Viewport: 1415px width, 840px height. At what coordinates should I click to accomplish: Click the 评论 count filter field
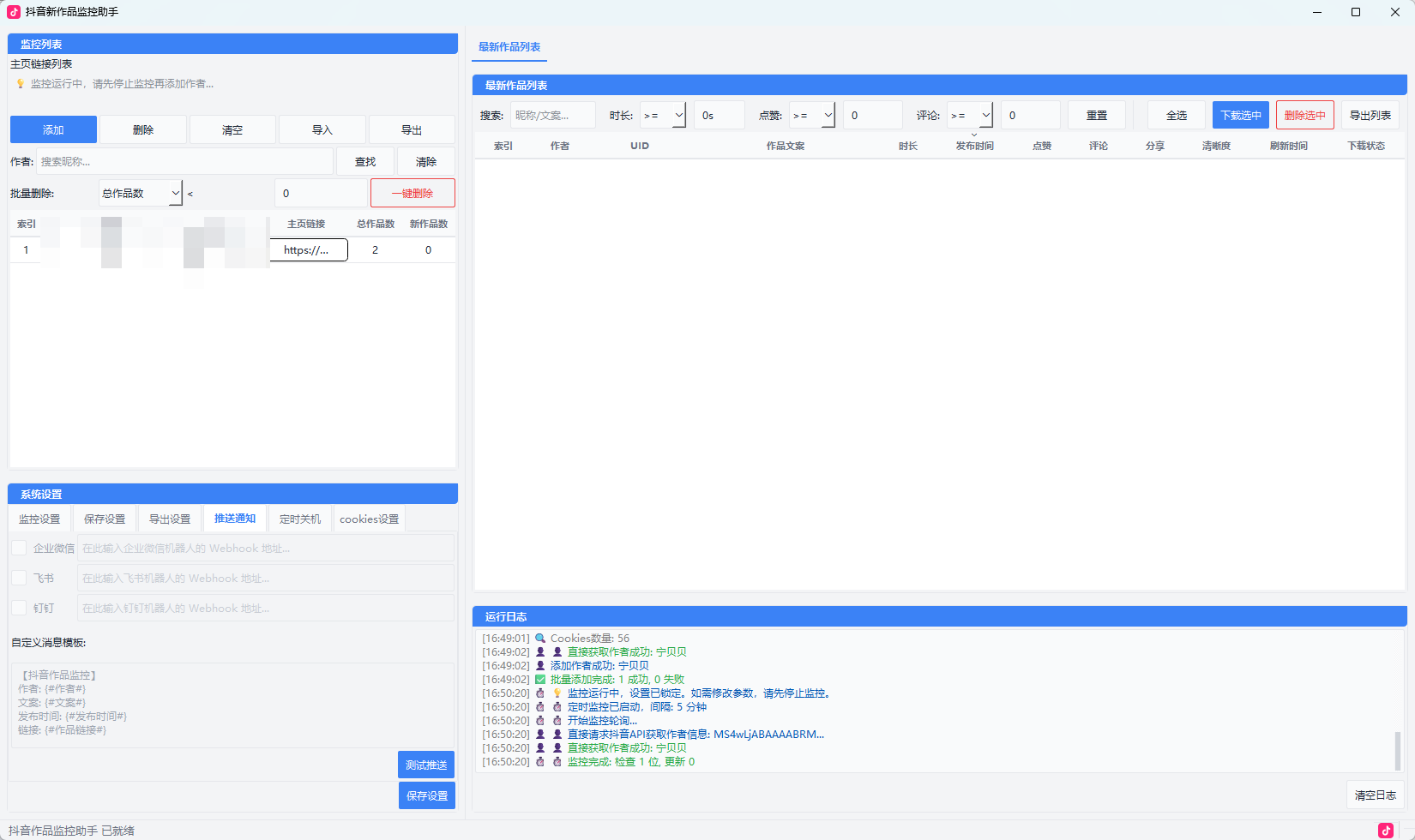coord(1031,115)
